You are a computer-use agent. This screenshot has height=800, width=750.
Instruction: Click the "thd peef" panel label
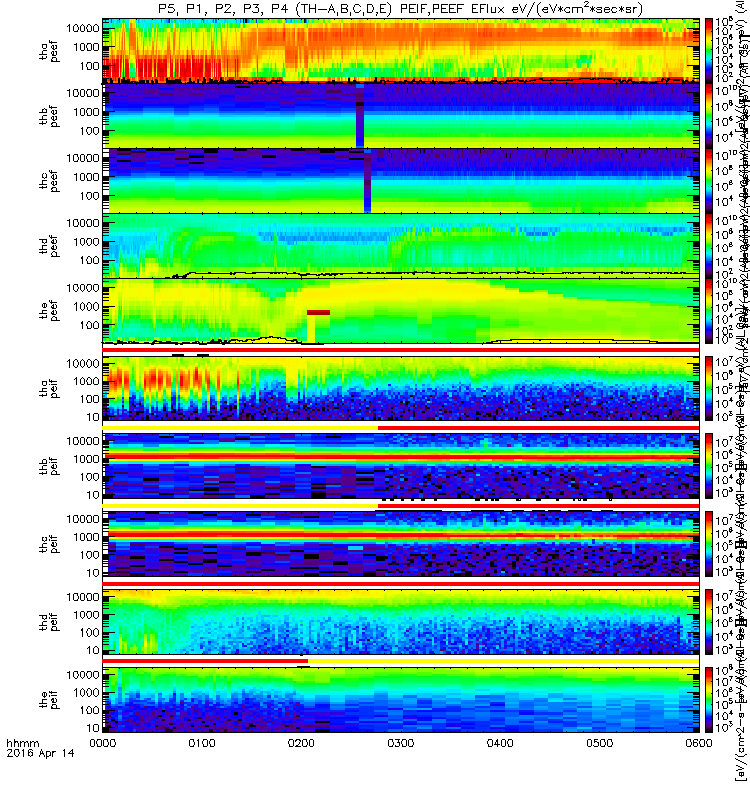[49, 246]
